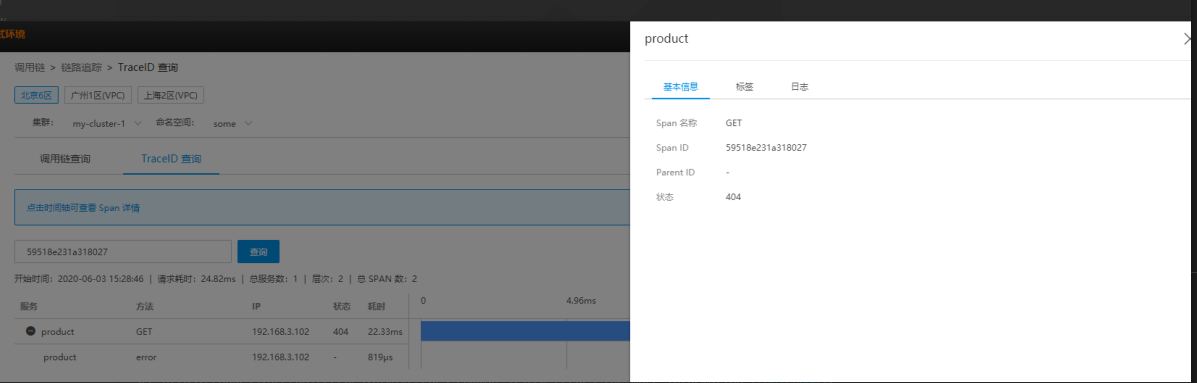Click the 查询 search button

point(259,252)
